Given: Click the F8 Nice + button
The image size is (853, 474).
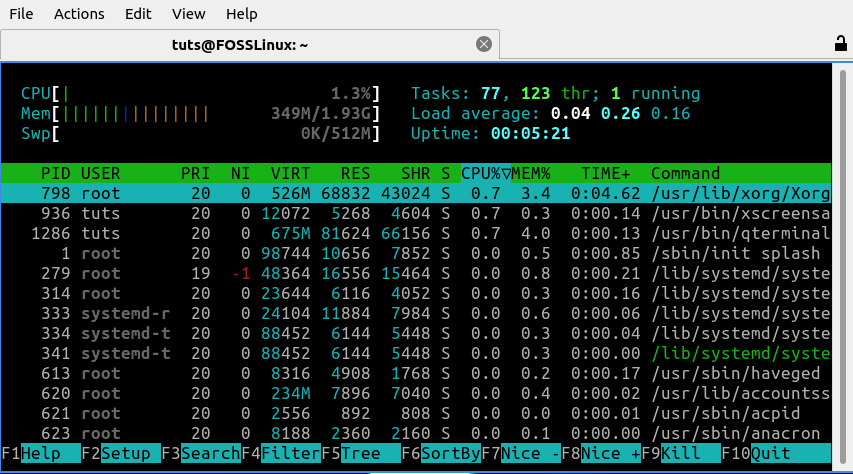Looking at the screenshot, I should [x=601, y=453].
